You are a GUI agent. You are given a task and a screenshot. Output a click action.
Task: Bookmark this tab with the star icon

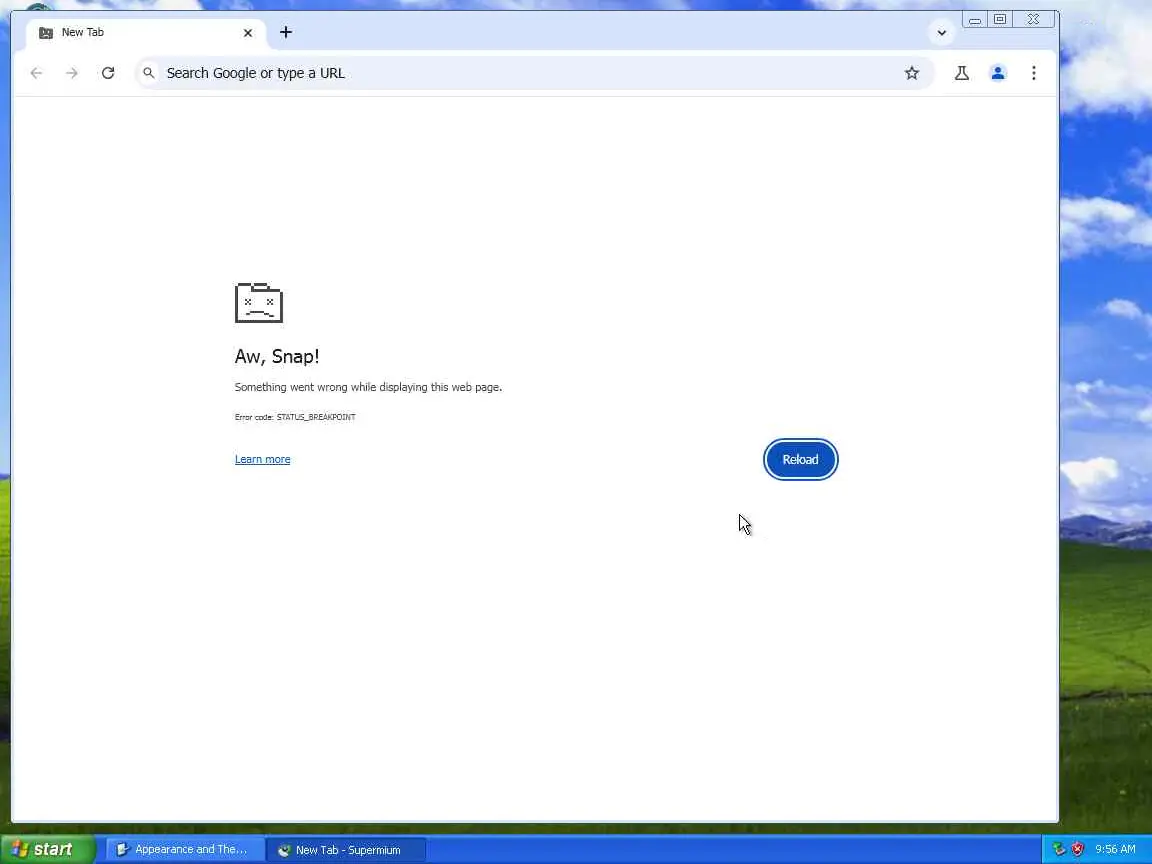point(912,73)
